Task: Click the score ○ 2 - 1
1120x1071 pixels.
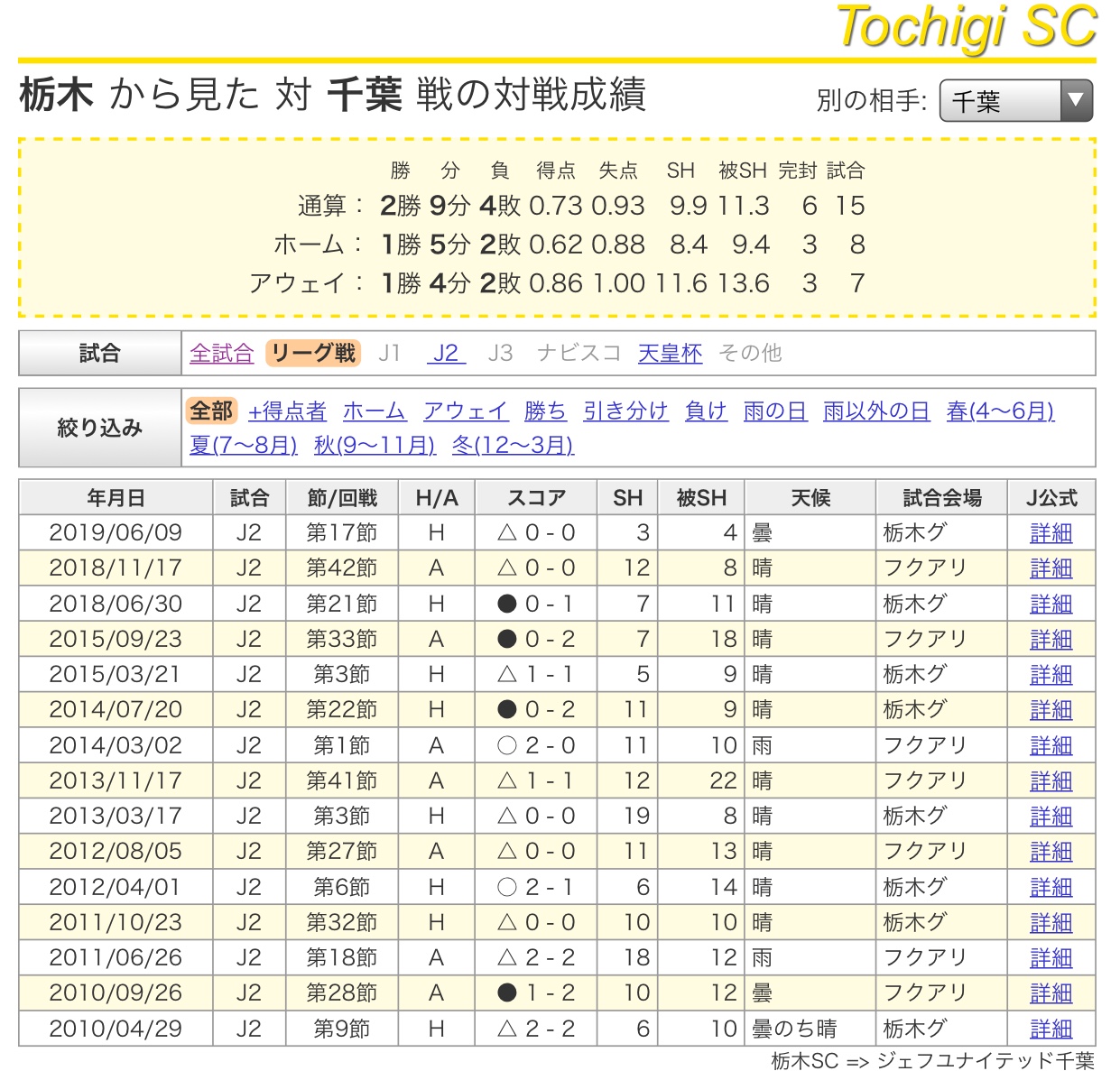Action: pos(536,887)
